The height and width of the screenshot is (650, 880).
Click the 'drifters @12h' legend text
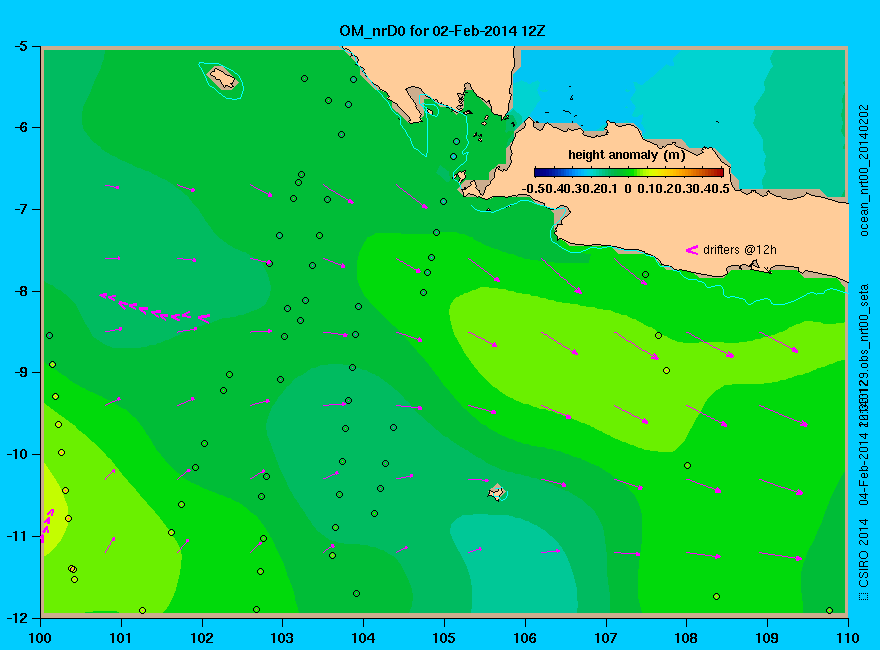(740, 250)
